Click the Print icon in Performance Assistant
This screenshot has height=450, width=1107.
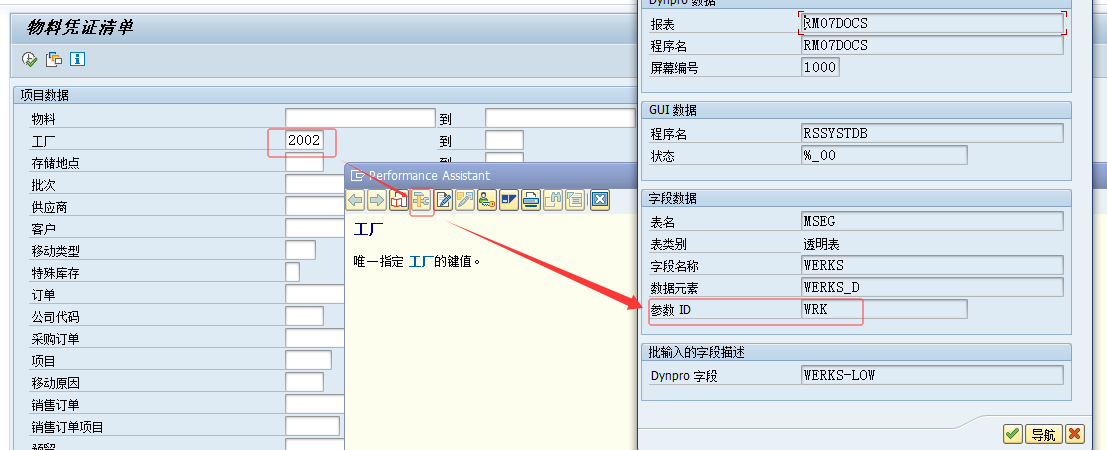(531, 200)
